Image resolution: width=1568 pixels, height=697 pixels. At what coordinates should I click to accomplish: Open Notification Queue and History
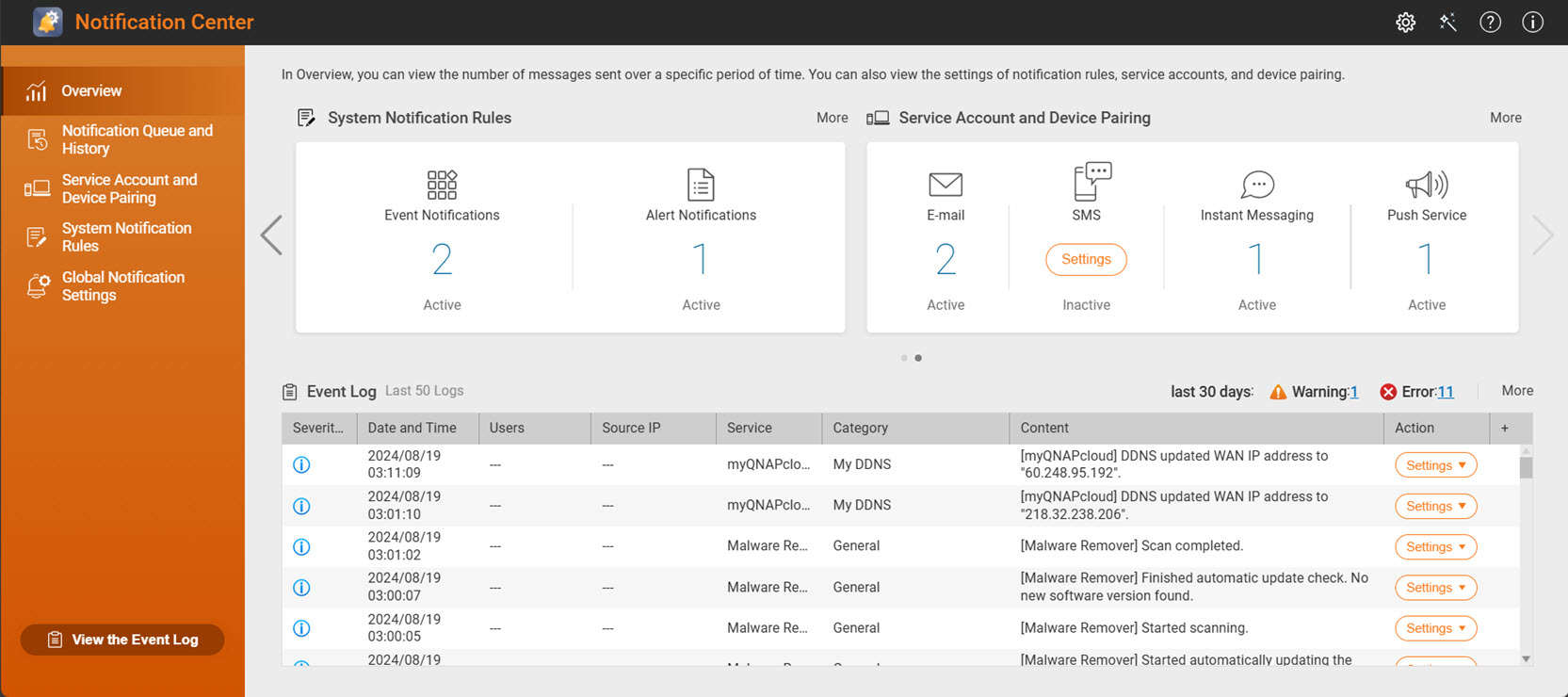coord(122,139)
